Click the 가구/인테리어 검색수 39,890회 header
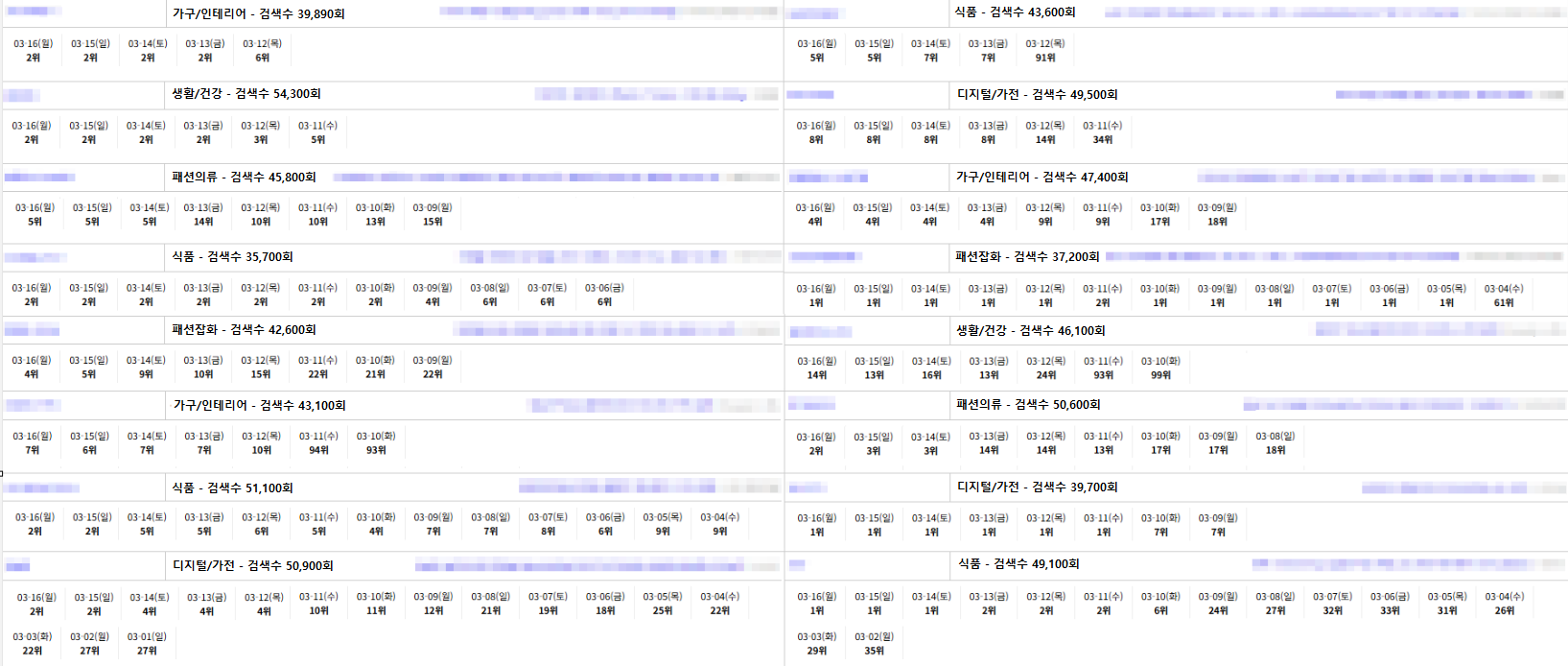This screenshot has width=1568, height=666. [x=258, y=13]
